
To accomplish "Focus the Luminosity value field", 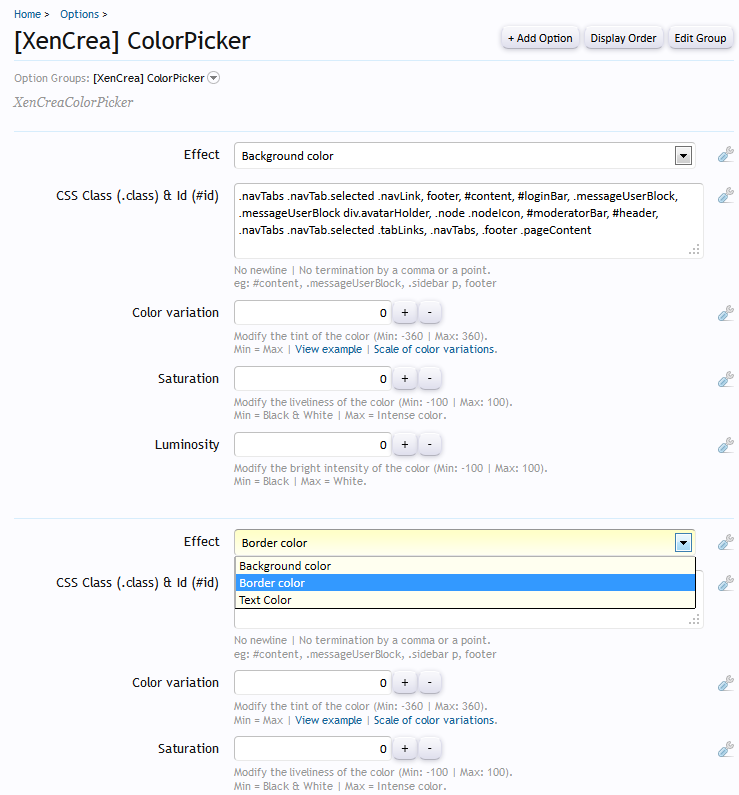I will [x=312, y=444].
